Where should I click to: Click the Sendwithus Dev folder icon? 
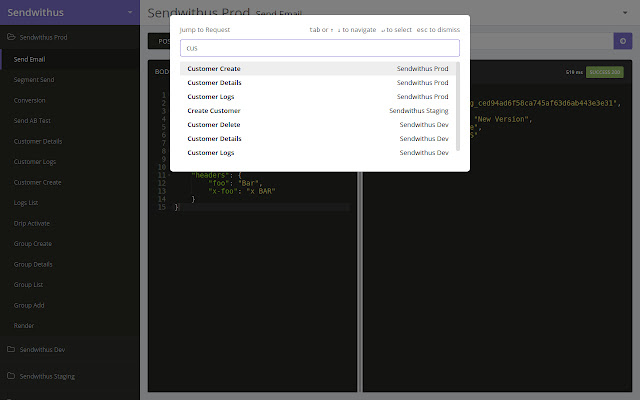10,350
